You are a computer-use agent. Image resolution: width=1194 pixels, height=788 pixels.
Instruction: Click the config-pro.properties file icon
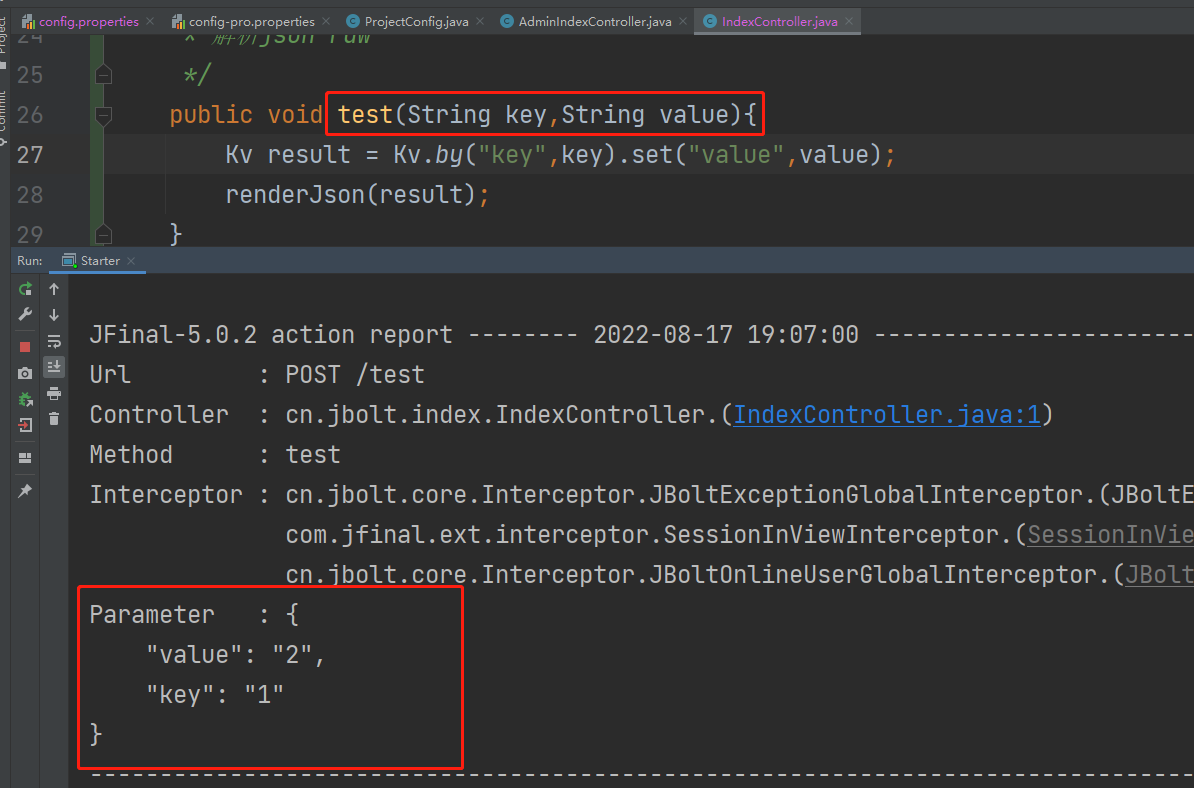coord(178,21)
